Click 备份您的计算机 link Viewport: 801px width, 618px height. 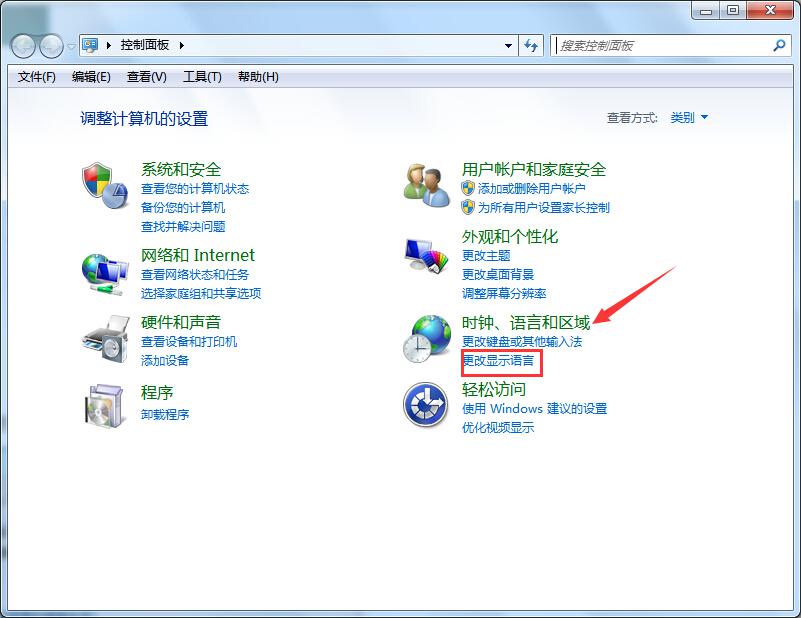183,207
